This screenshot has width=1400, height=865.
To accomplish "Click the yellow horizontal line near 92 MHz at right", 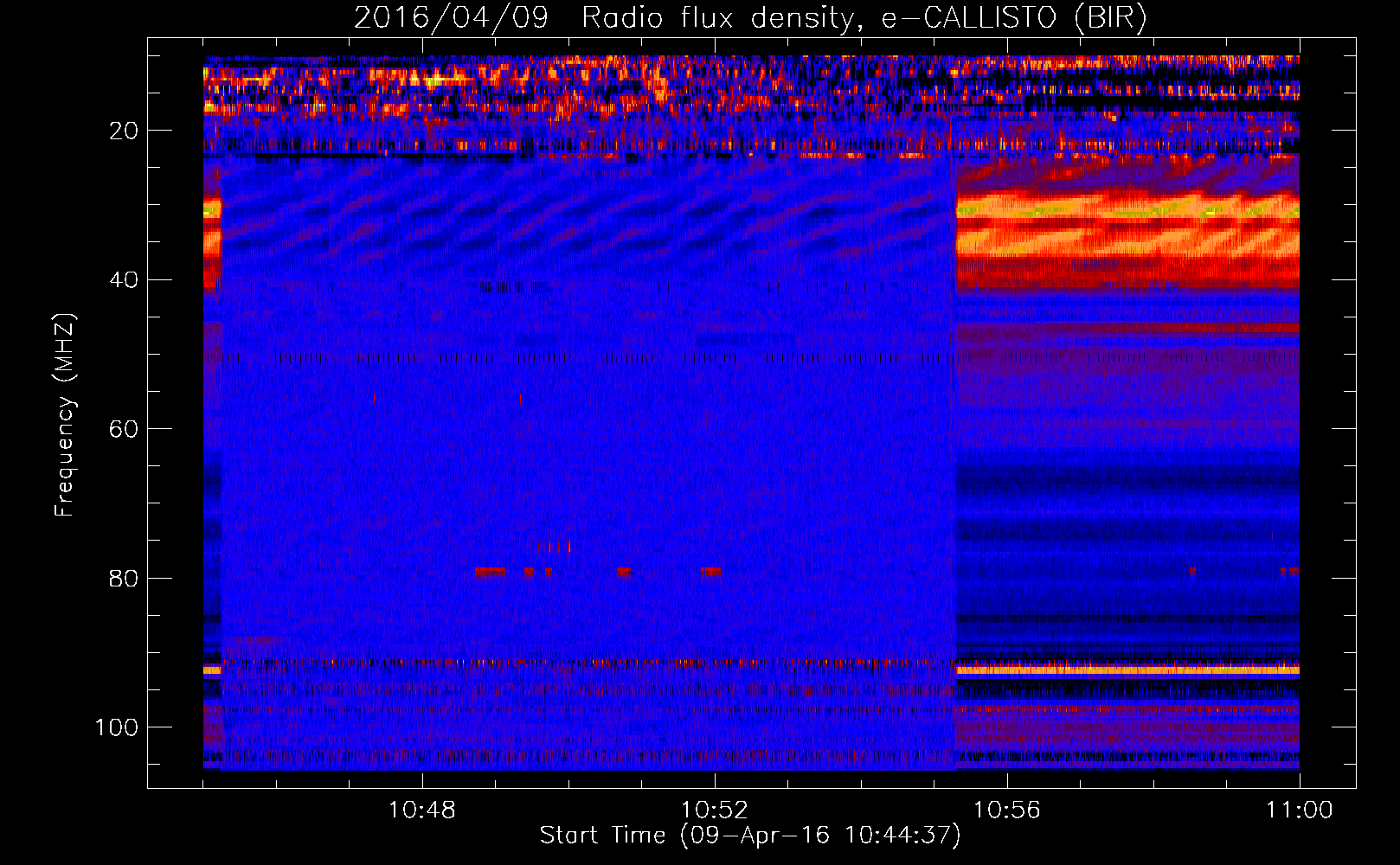I will pyautogui.click(x=1127, y=670).
